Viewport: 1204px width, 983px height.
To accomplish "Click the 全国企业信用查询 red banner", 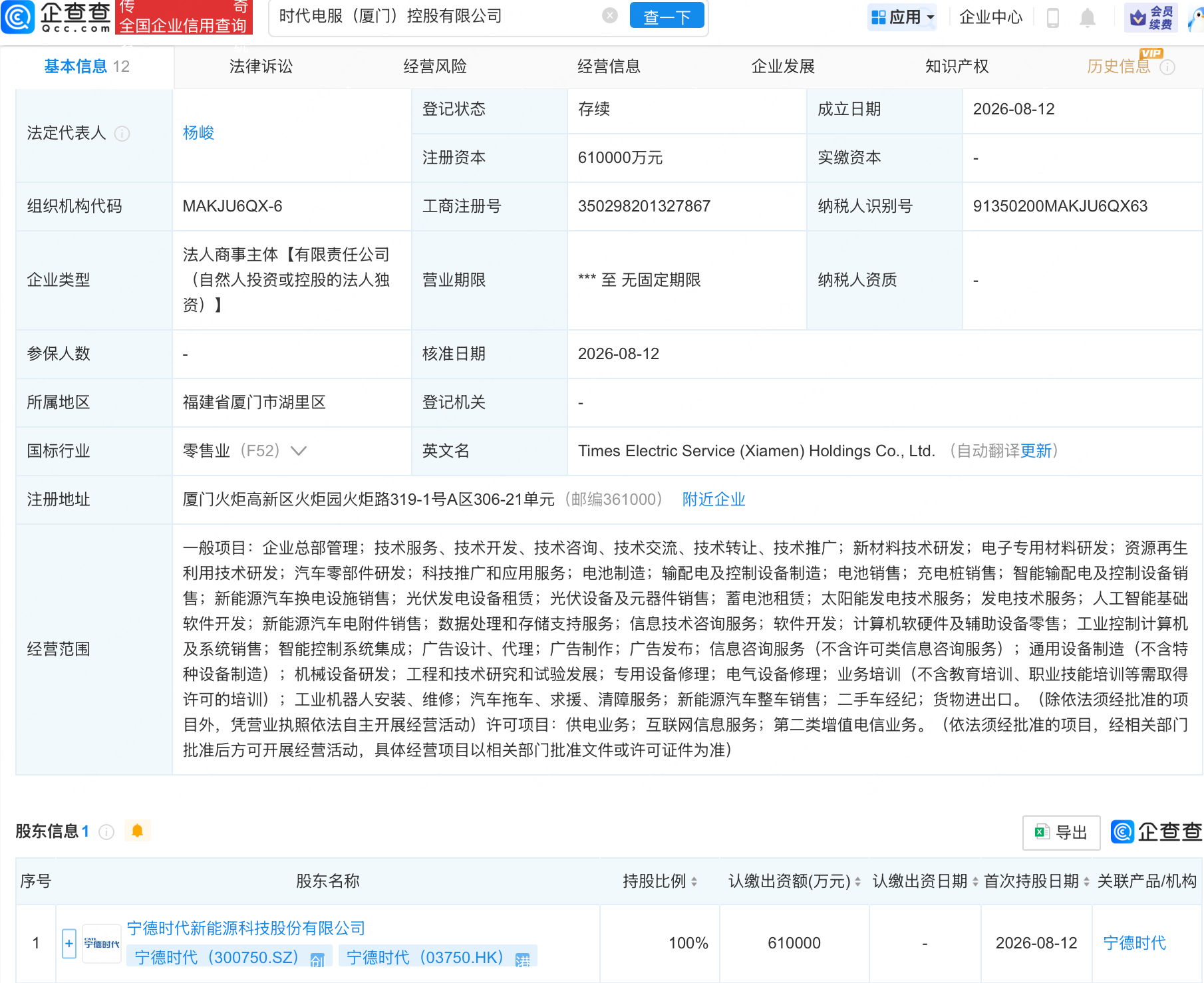I will (x=184, y=17).
